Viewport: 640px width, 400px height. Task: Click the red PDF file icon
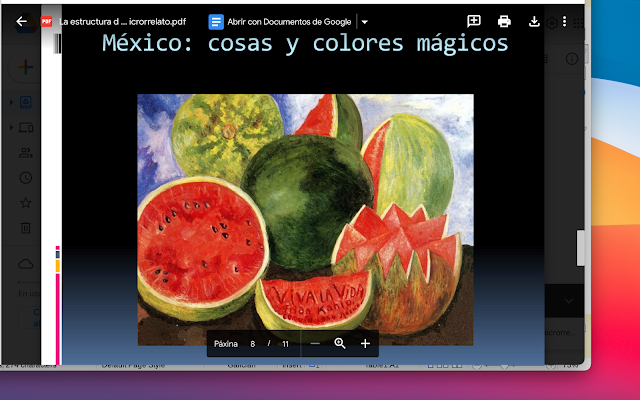tap(47, 21)
